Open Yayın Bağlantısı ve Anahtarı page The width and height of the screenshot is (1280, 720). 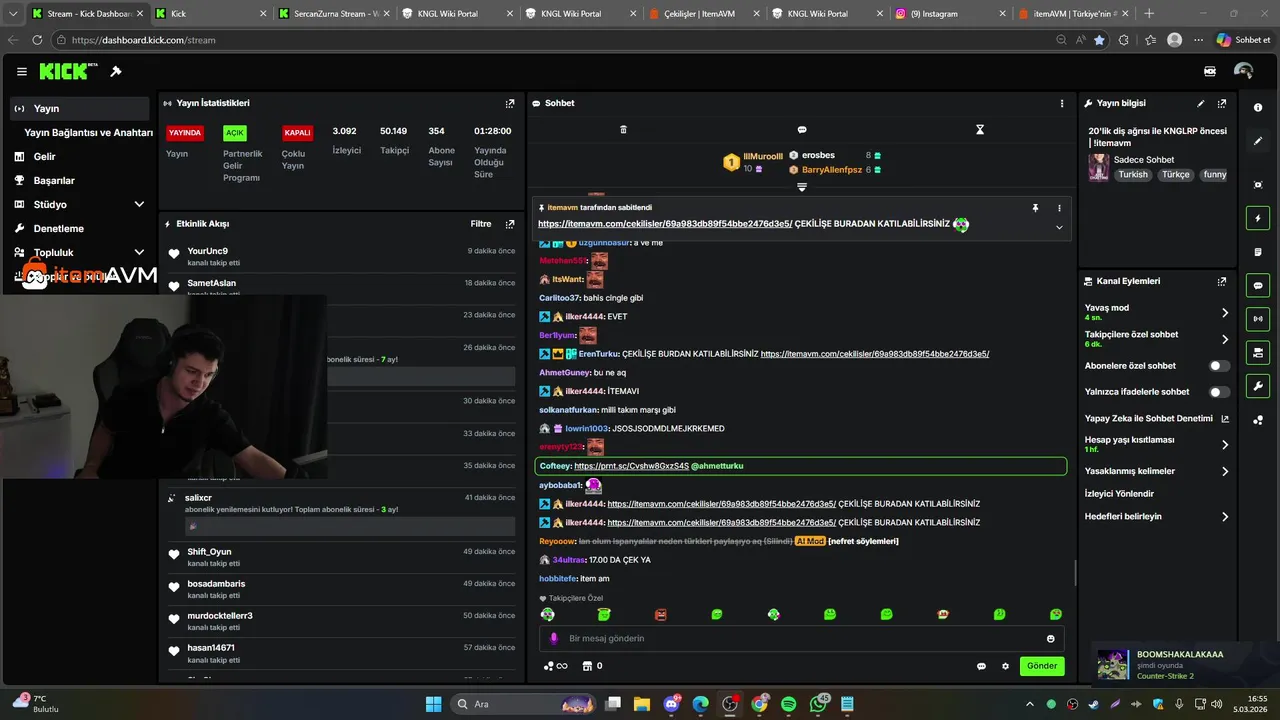88,132
